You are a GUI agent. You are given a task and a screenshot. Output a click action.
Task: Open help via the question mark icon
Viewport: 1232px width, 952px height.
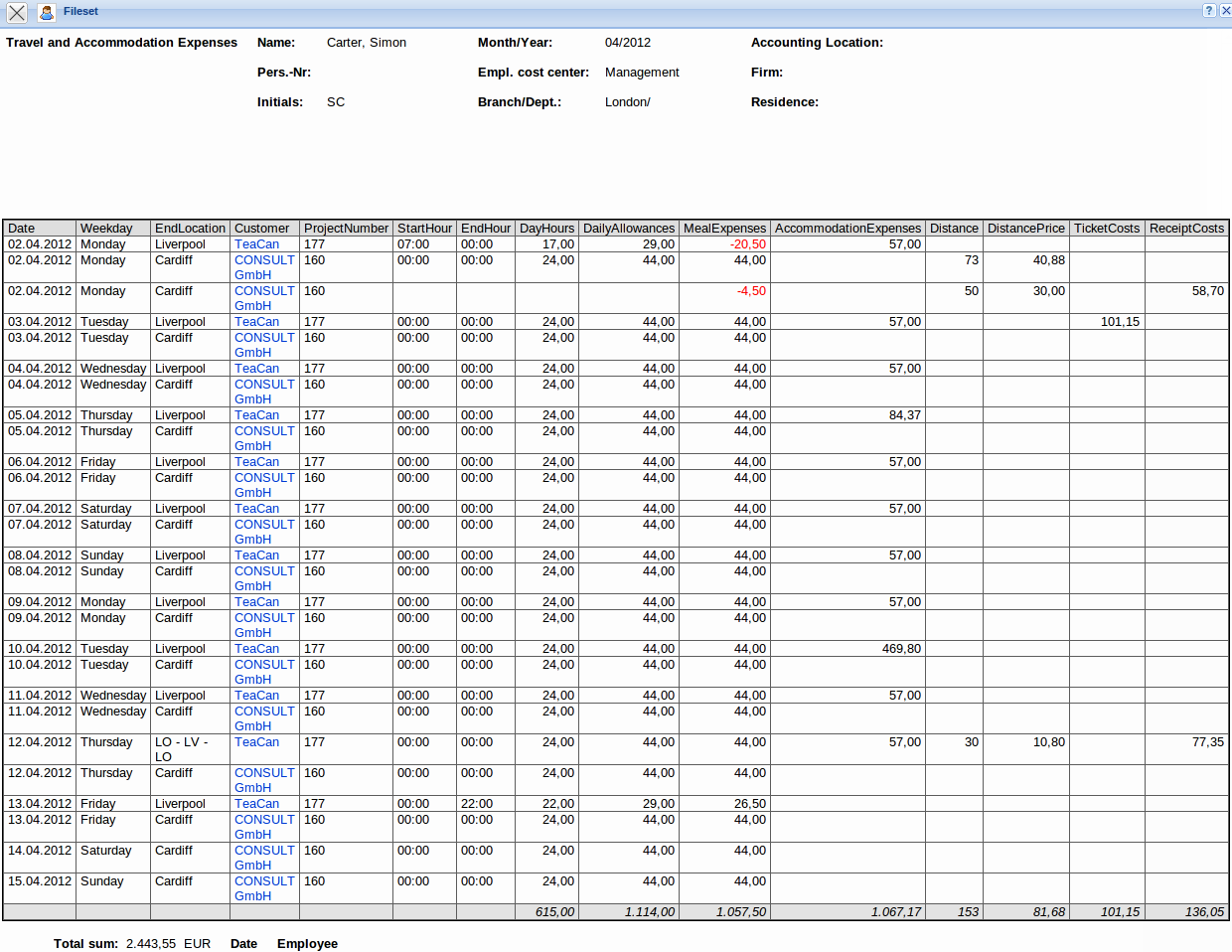point(1208,10)
